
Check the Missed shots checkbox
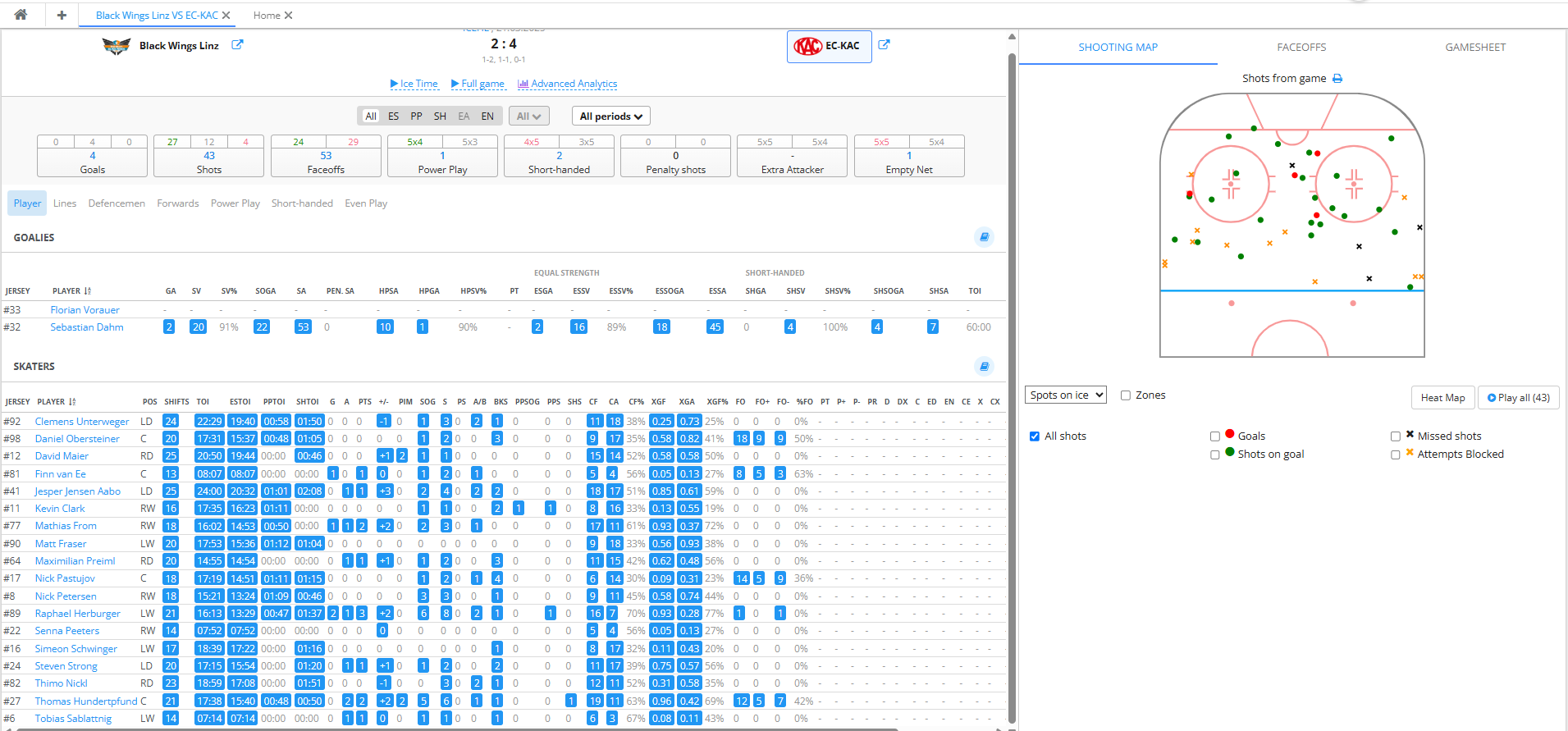1396,436
